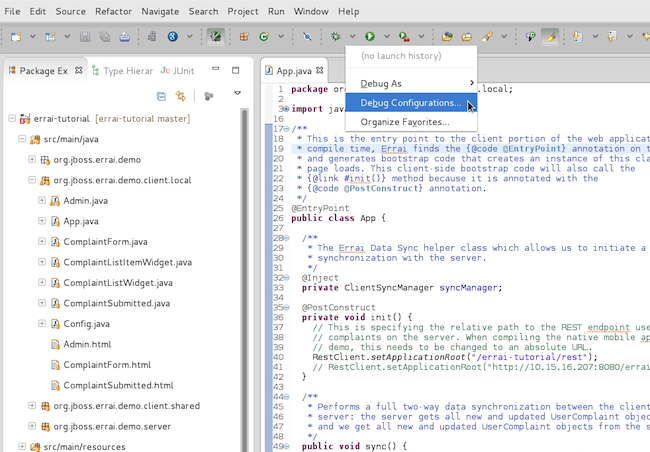Image resolution: width=650 pixels, height=452 pixels.
Task: Expand folded imports at line 3
Action: pos(286,109)
